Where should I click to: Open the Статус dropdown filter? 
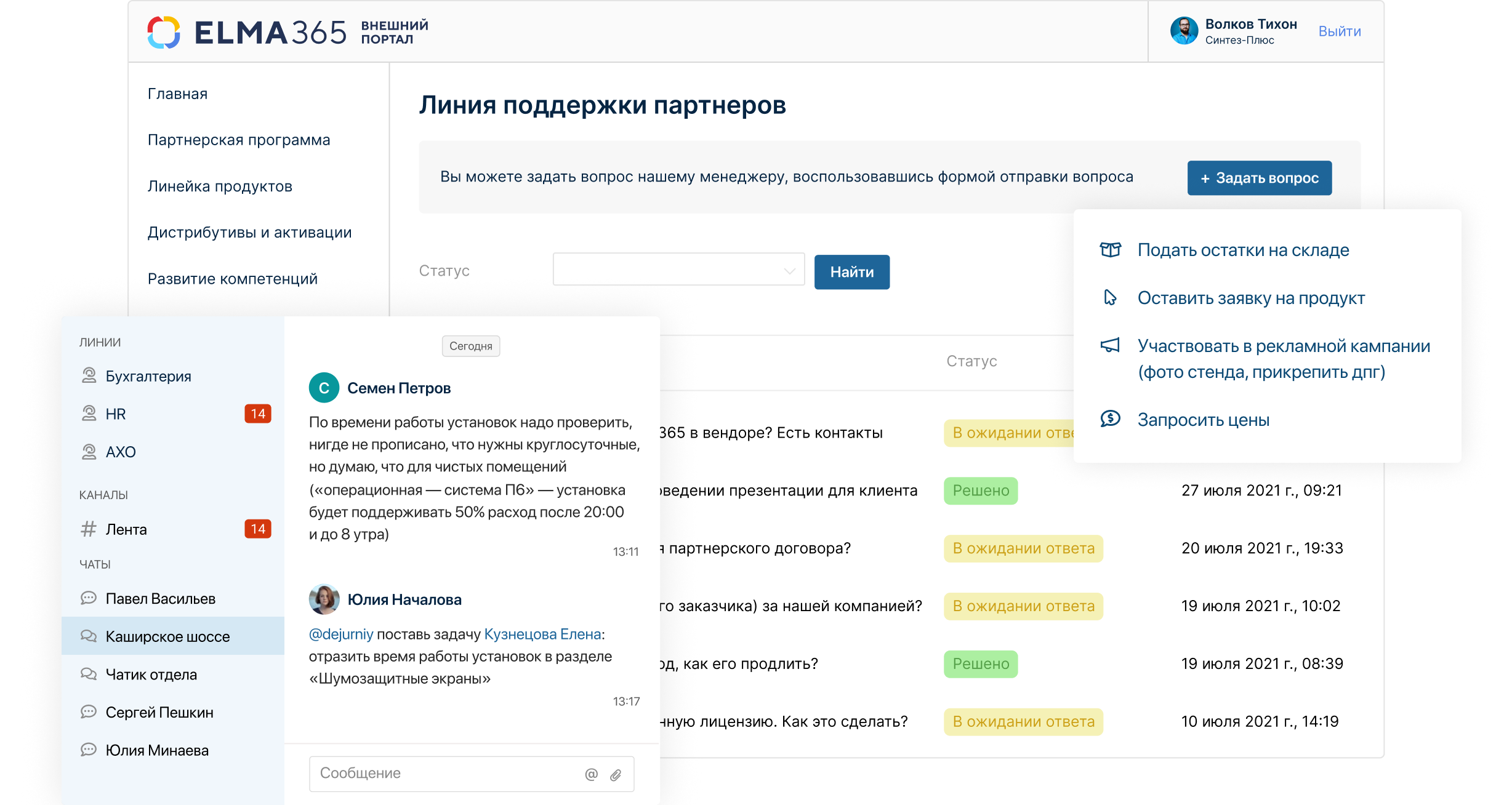click(678, 270)
